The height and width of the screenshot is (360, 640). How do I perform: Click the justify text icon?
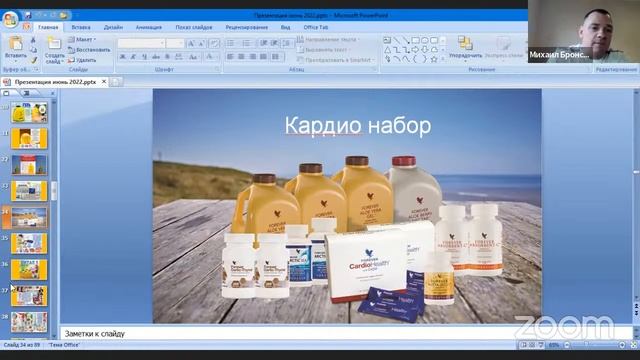264,57
